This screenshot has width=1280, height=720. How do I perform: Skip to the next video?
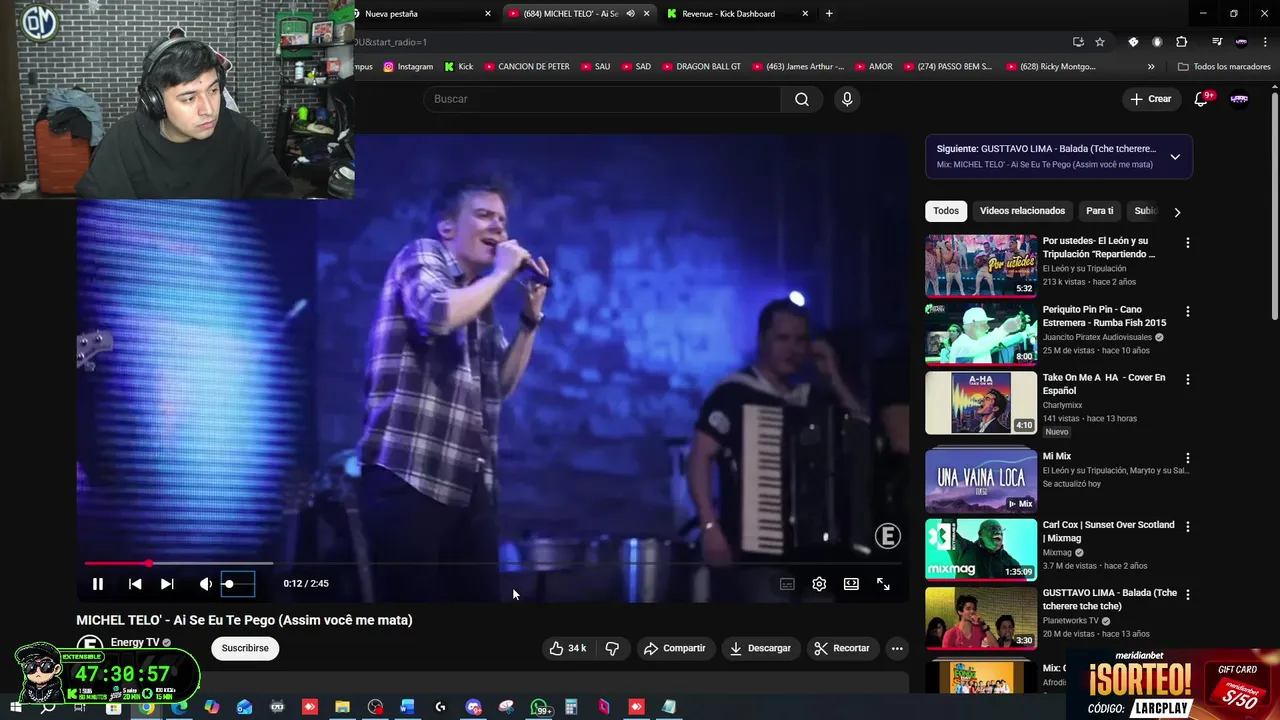click(x=167, y=584)
